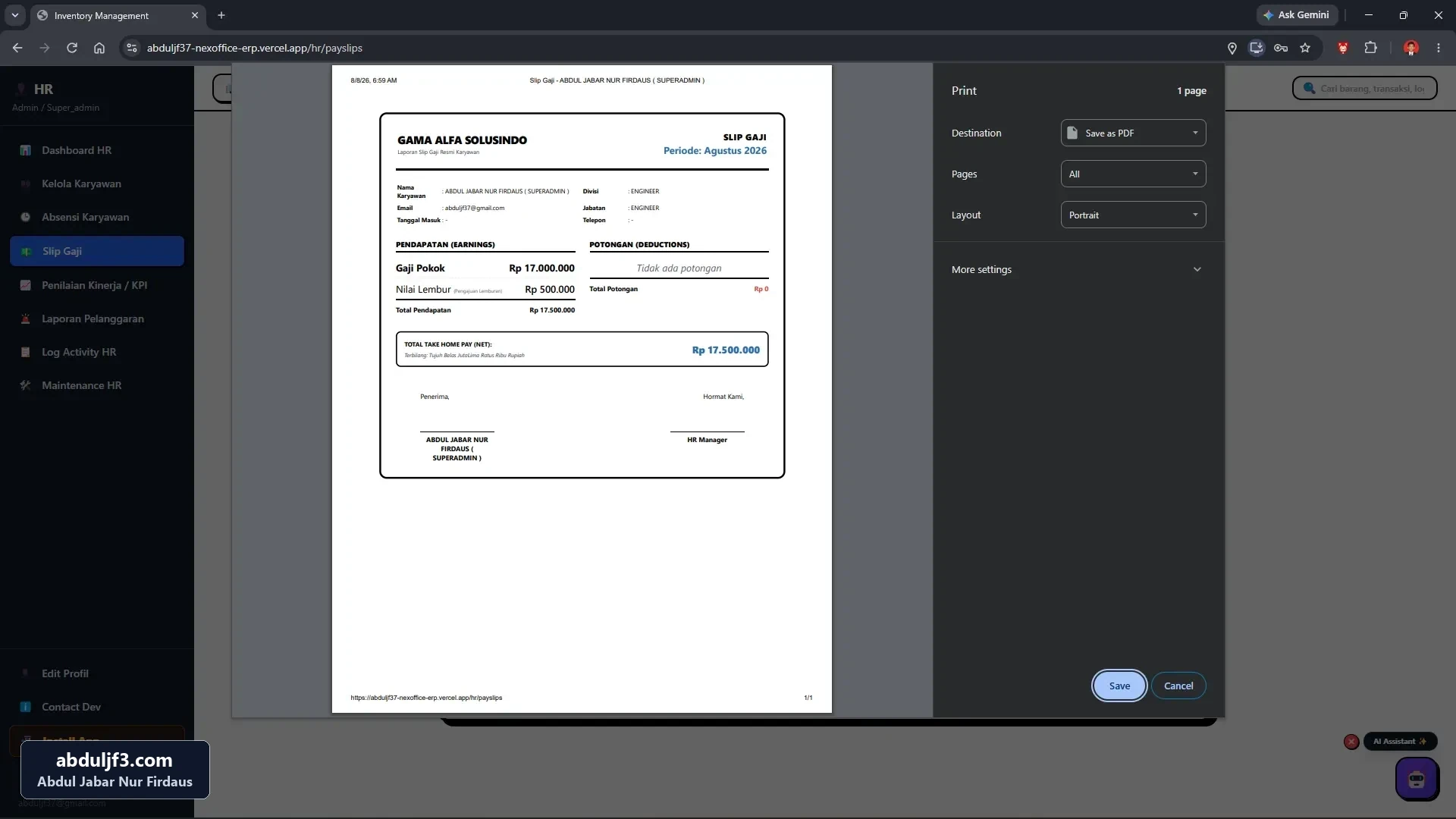
Task: Click the AI Assistant label pill
Action: pos(1400,742)
